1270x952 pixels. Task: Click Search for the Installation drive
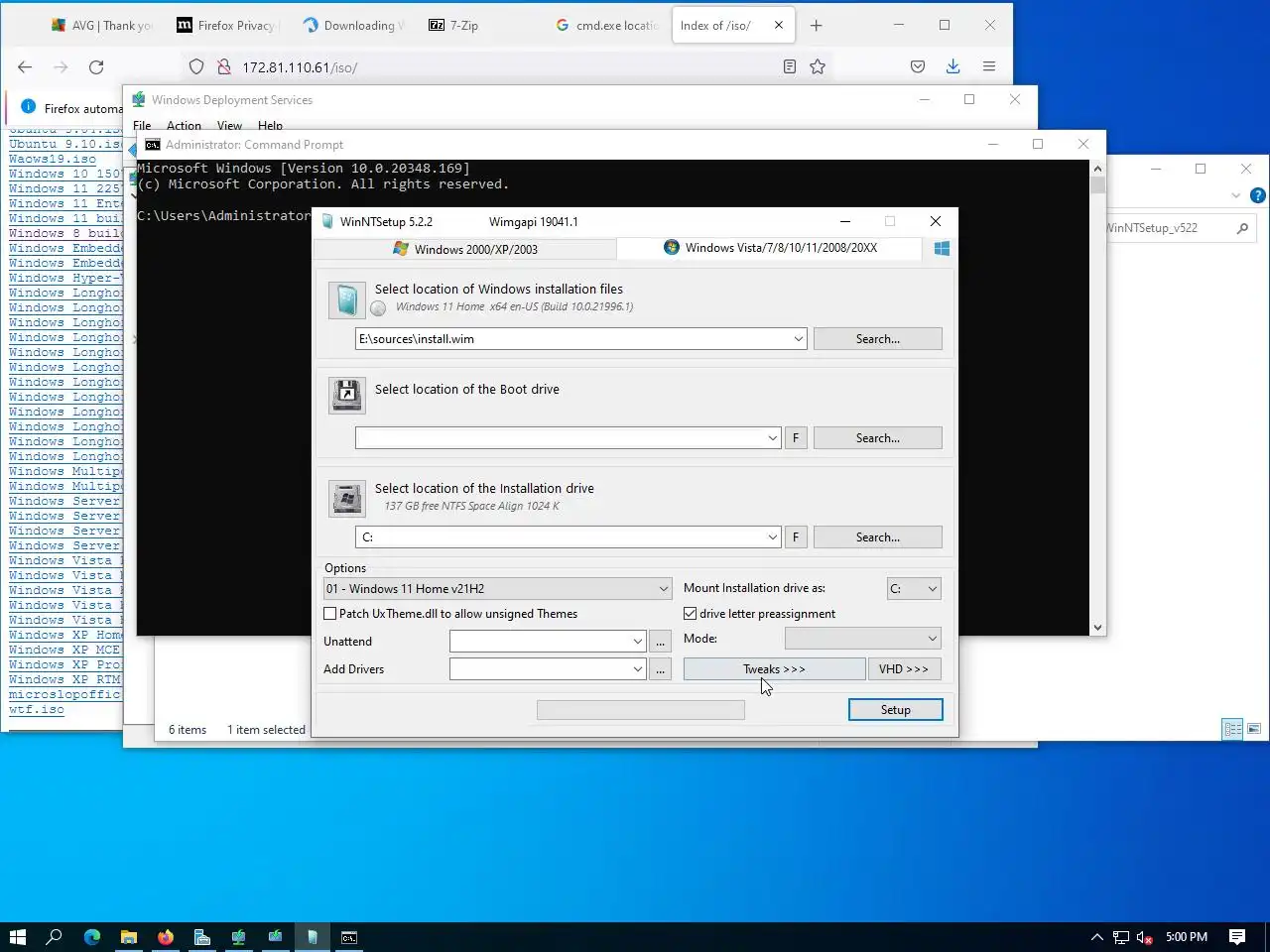878,537
